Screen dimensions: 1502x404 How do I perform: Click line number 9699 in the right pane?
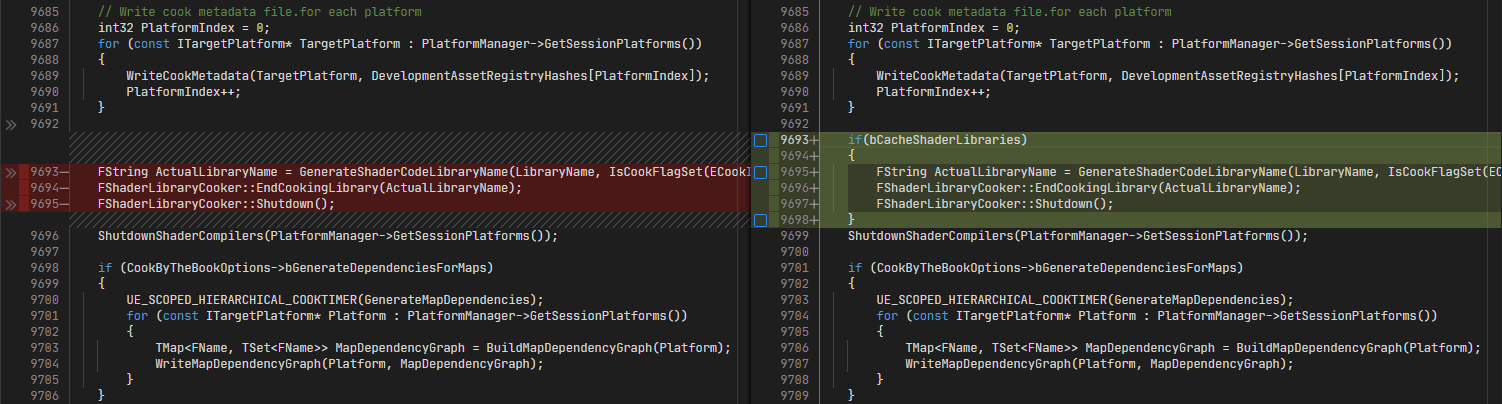click(795, 236)
